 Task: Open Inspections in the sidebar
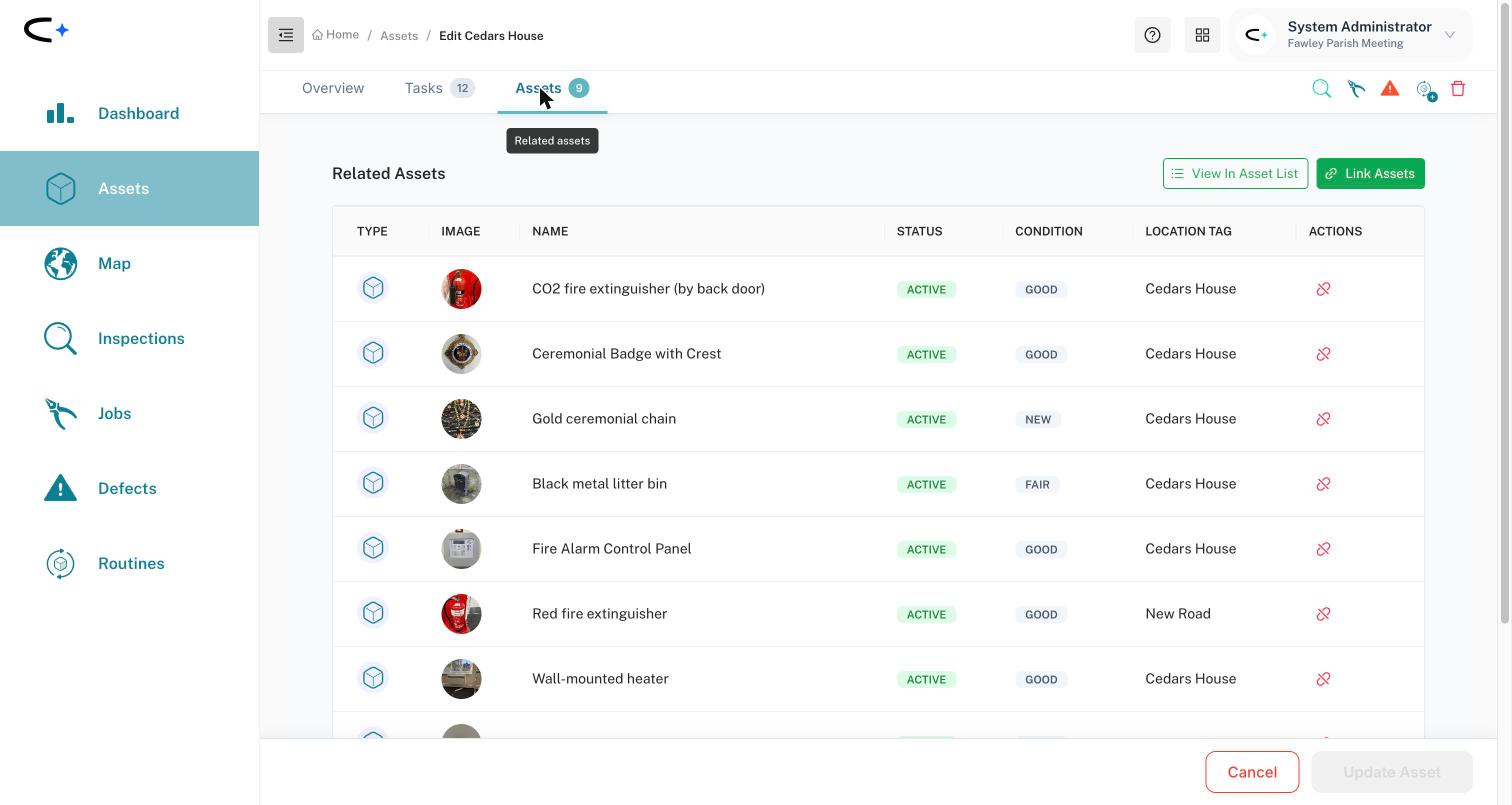(129, 338)
